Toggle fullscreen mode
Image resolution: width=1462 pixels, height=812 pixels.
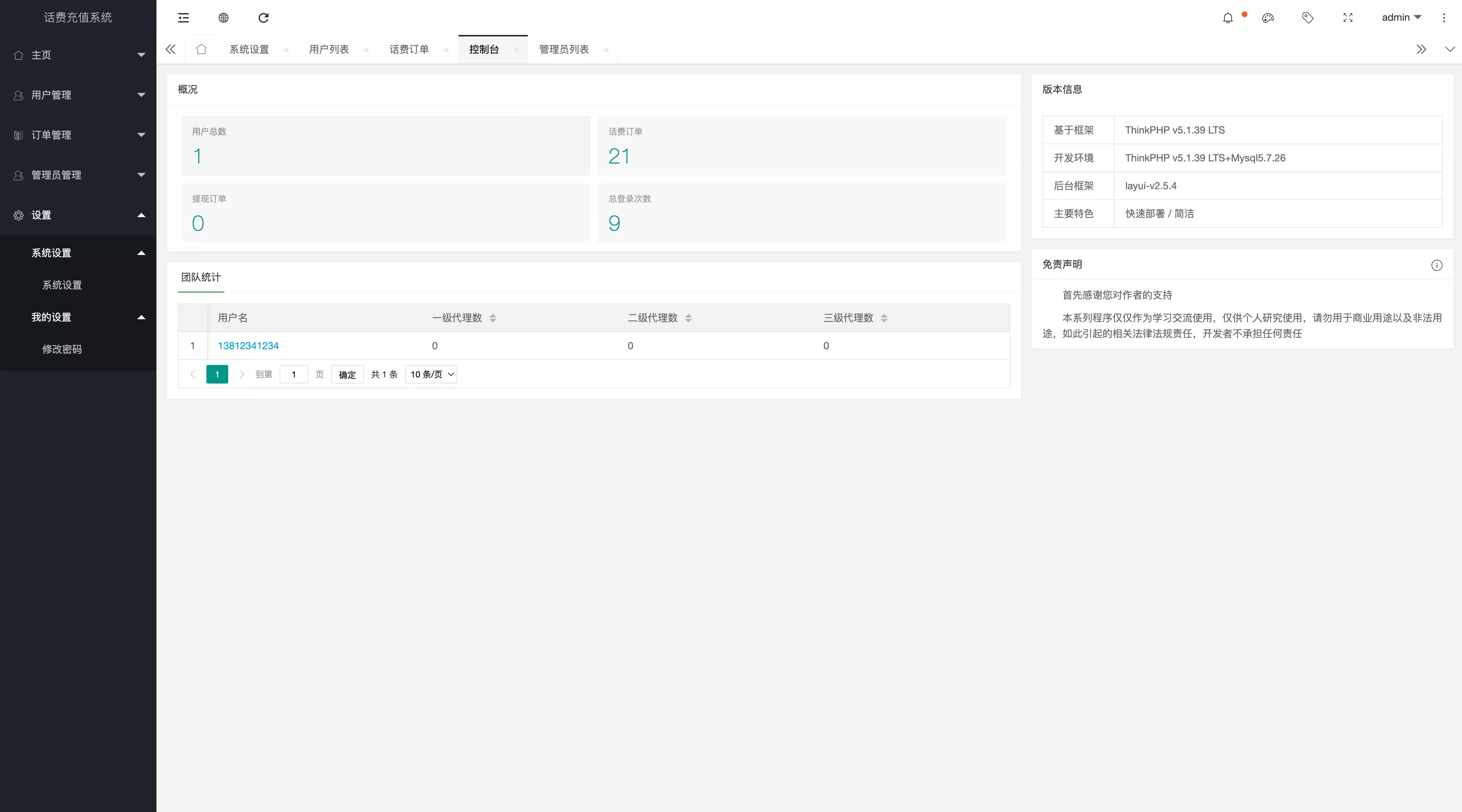(1348, 17)
